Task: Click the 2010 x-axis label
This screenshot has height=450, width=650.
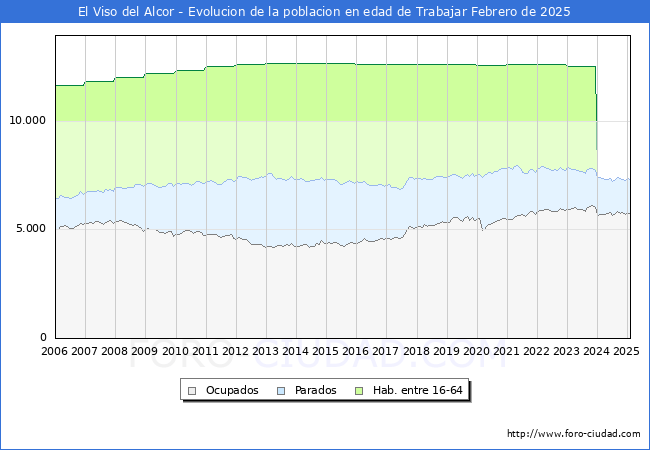Action: pos(175,351)
